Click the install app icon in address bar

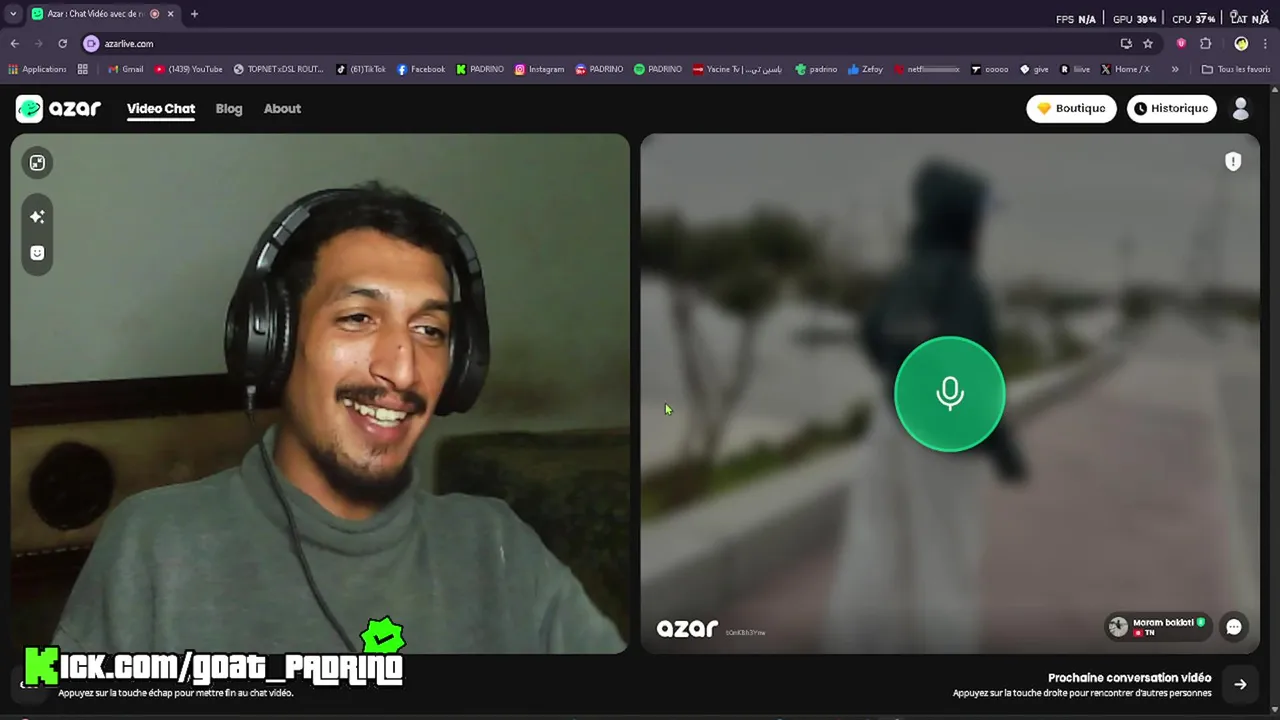pyautogui.click(x=1126, y=44)
